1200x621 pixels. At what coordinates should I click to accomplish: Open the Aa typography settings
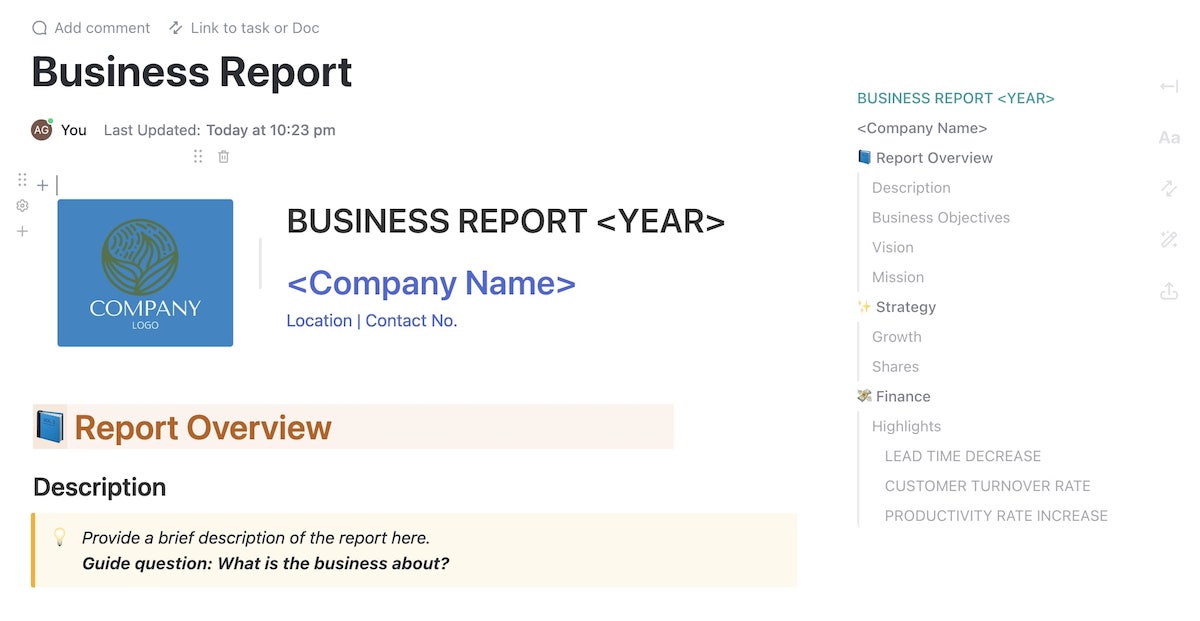click(x=1168, y=138)
